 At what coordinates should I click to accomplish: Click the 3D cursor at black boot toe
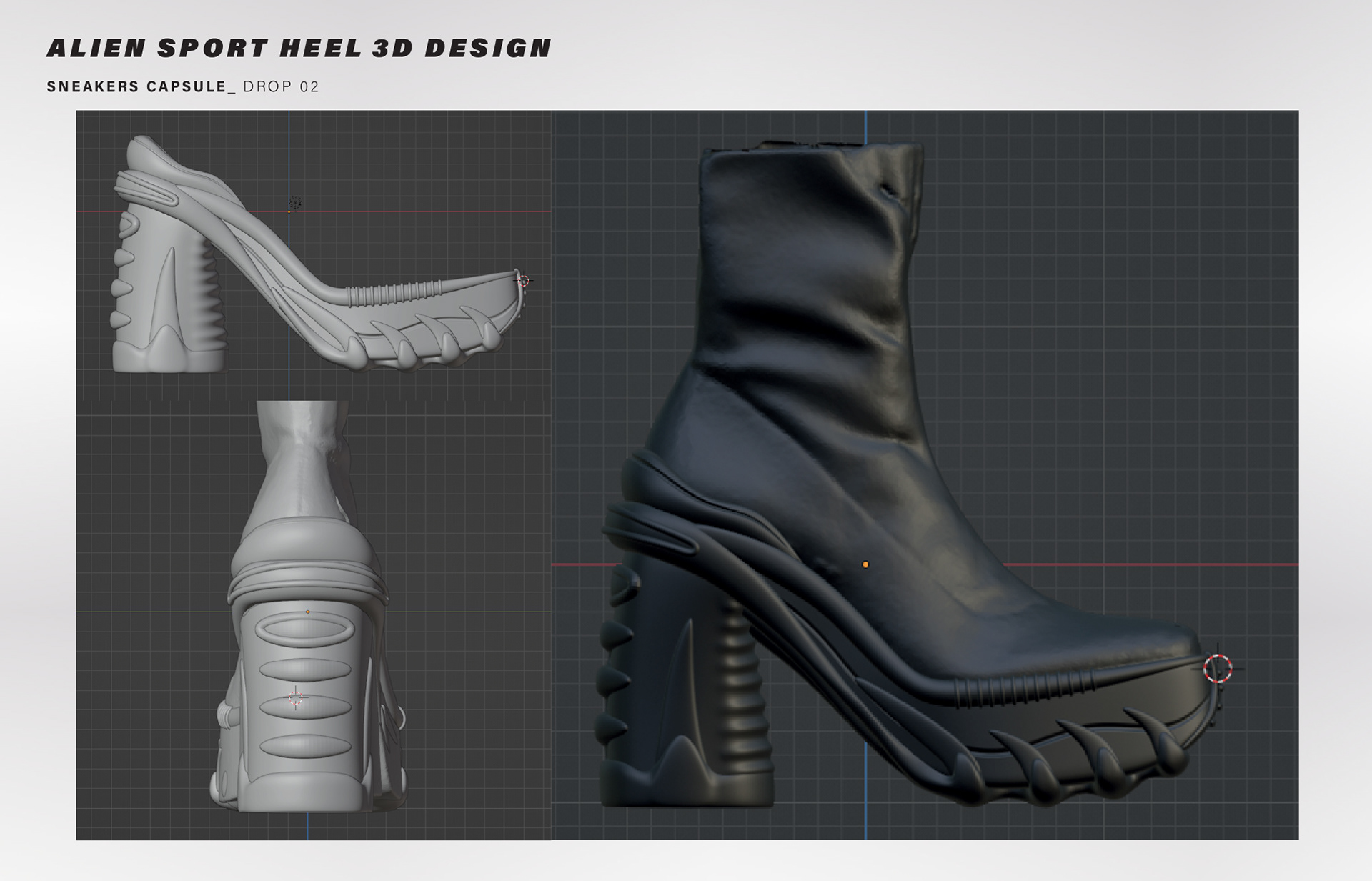1218,669
